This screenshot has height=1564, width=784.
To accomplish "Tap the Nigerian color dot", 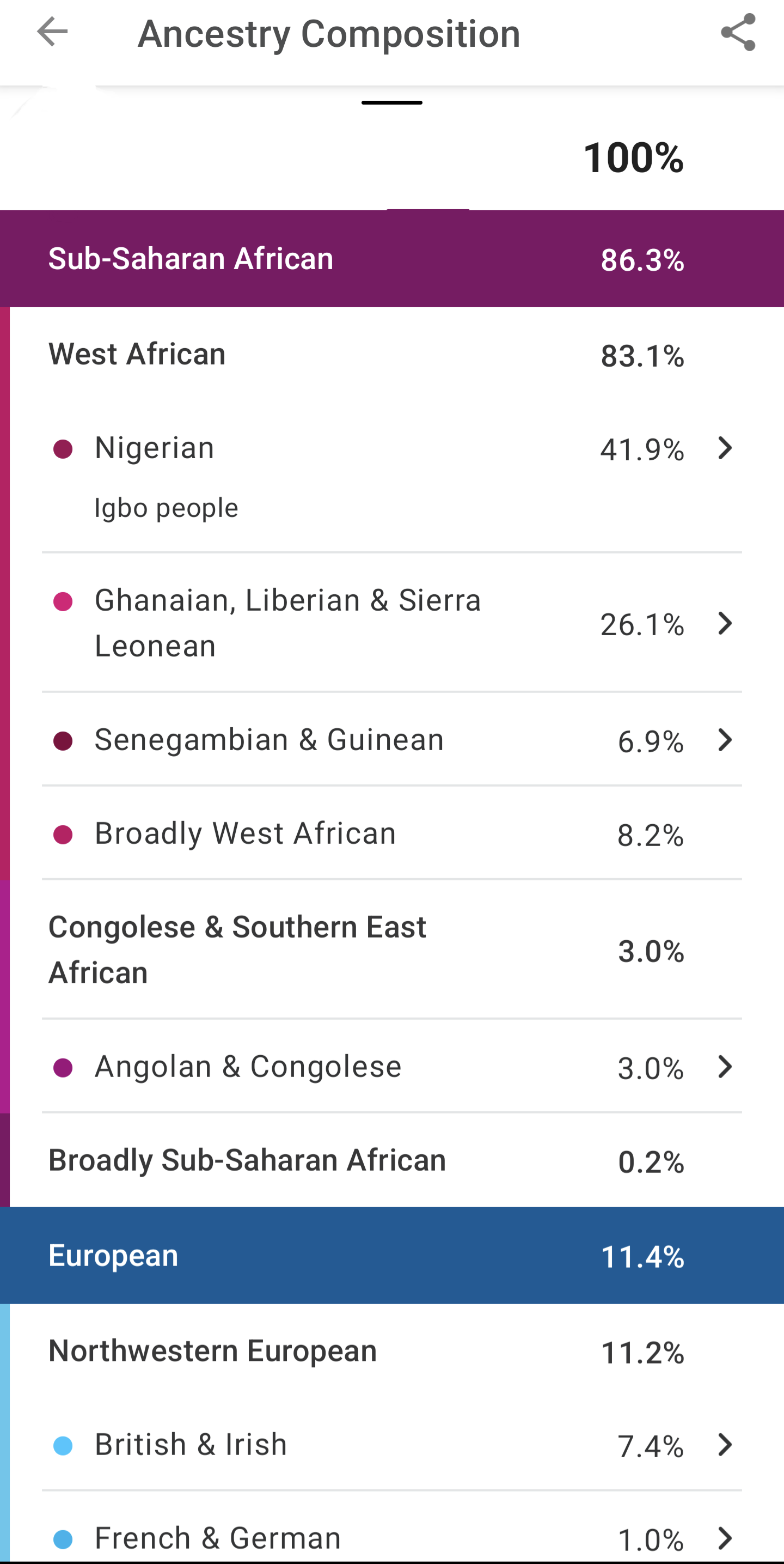I will point(63,449).
